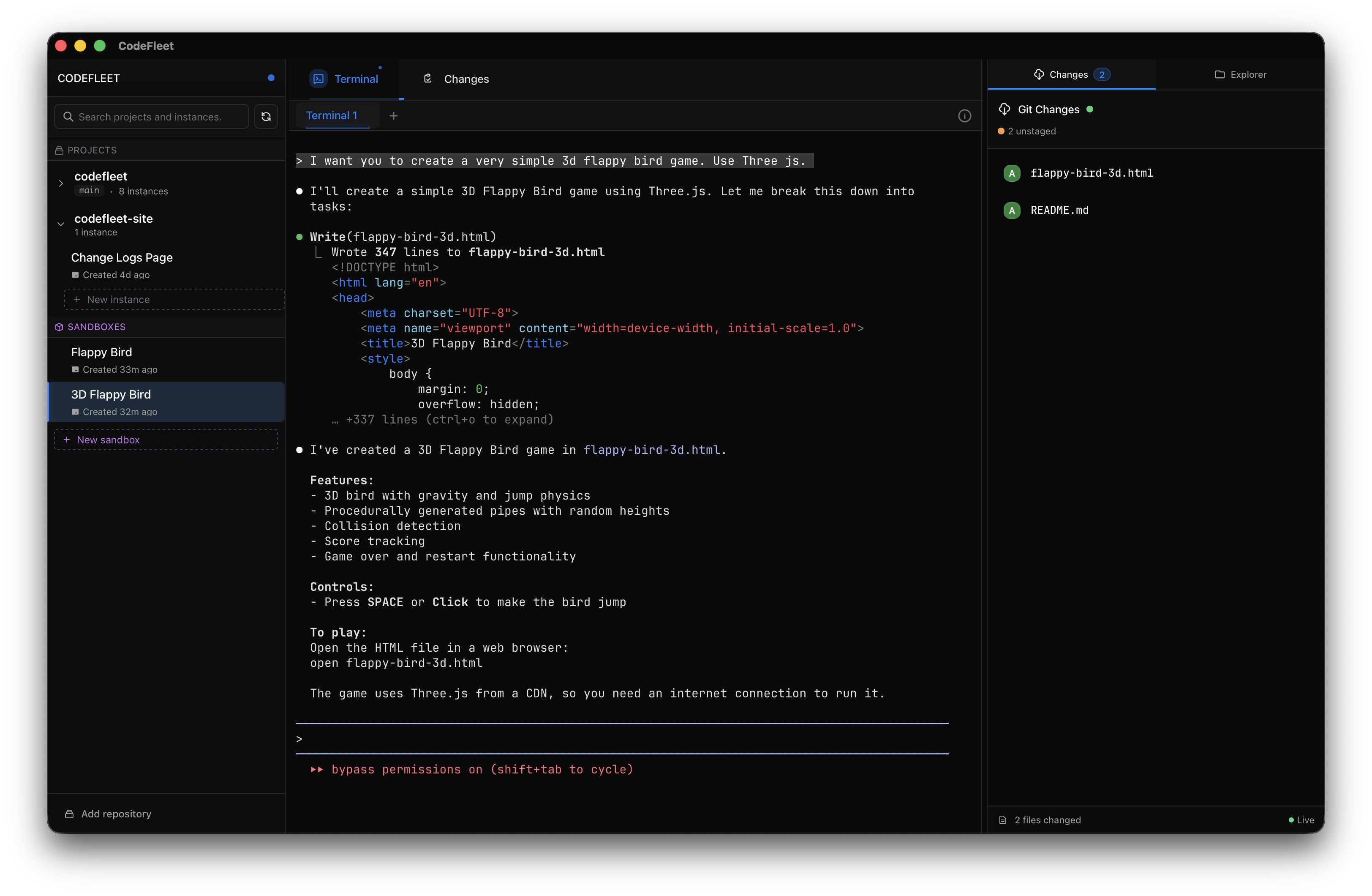Switch to the Changes tab
This screenshot has height=896, width=1372.
[455, 79]
